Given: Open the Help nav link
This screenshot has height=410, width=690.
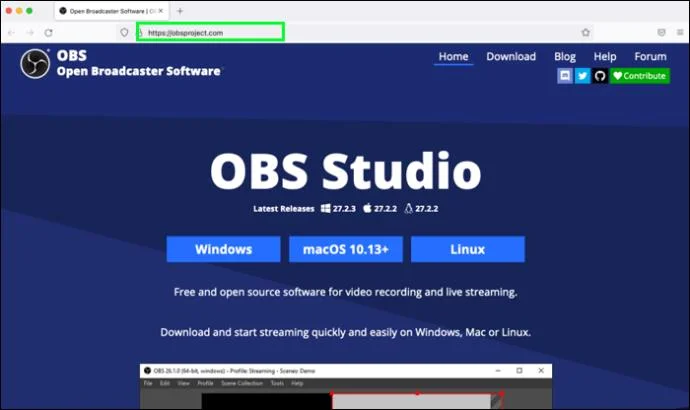Looking at the screenshot, I should [x=605, y=57].
